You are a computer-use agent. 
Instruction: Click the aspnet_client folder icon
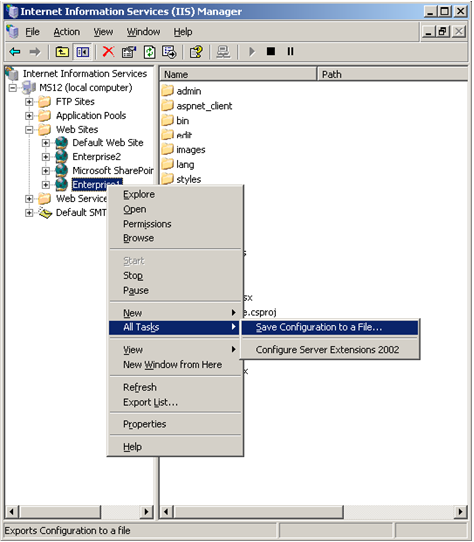[168, 105]
